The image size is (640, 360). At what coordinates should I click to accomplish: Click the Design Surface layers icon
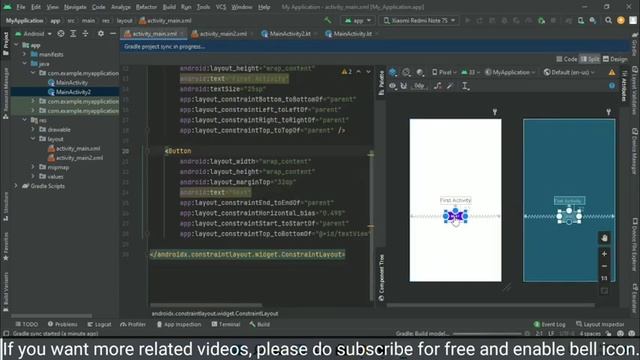(393, 72)
